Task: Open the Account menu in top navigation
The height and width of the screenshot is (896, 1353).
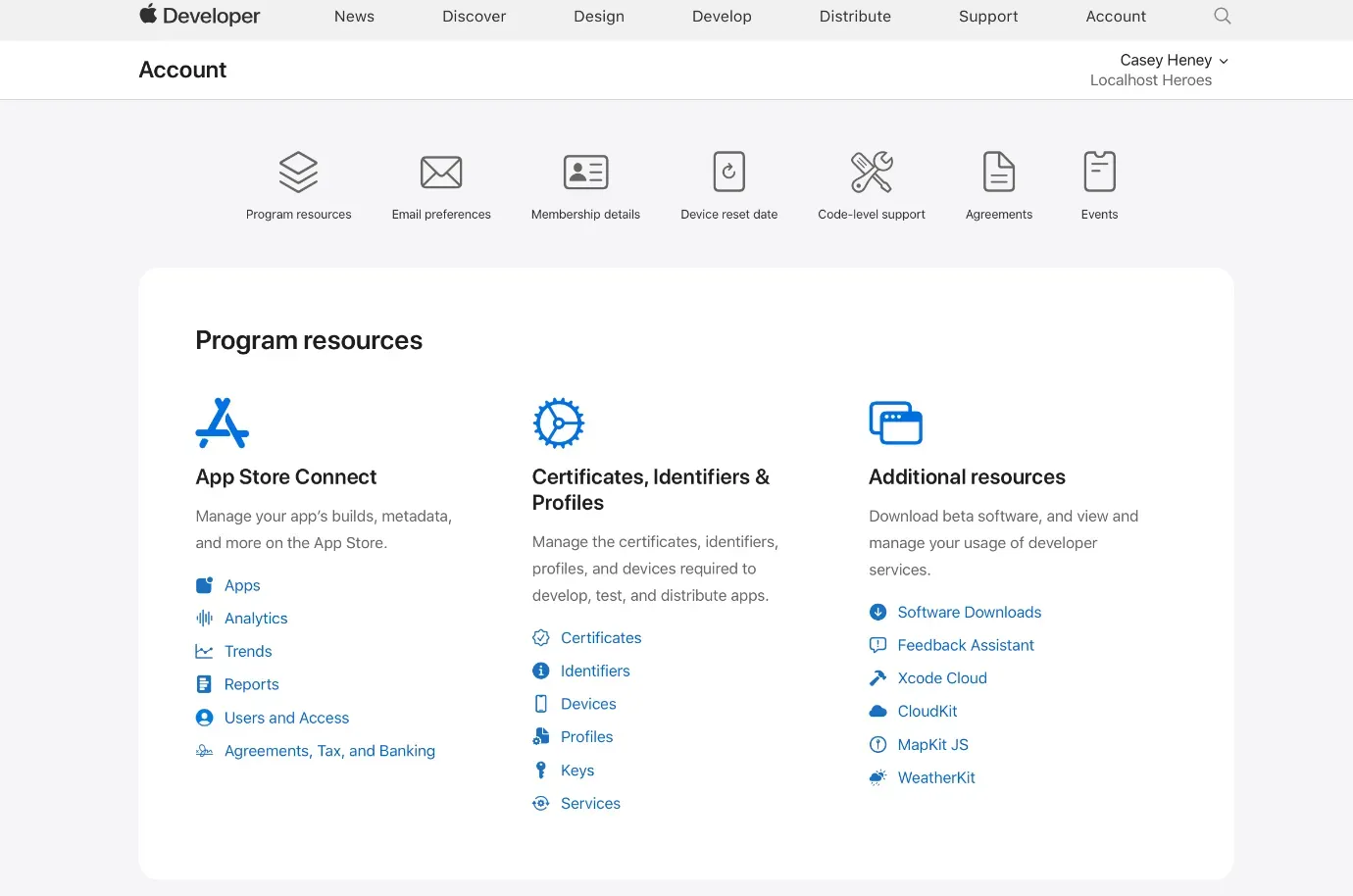Action: pos(1116,17)
